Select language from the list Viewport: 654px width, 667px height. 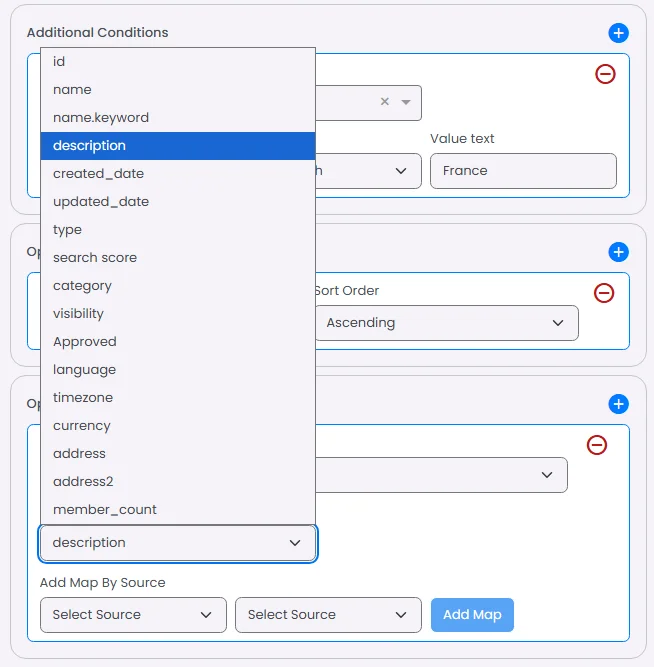point(178,370)
